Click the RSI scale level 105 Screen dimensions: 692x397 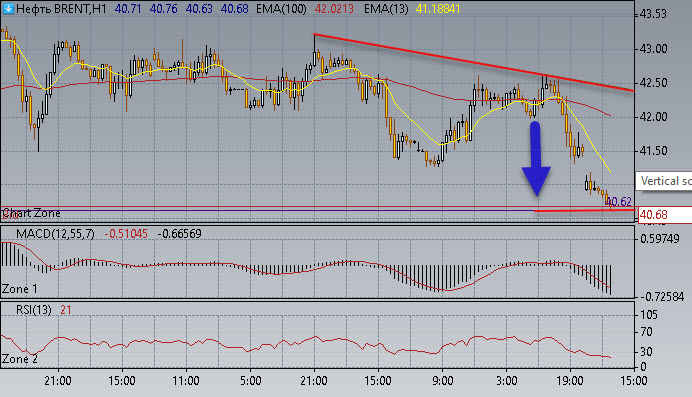[x=648, y=315]
